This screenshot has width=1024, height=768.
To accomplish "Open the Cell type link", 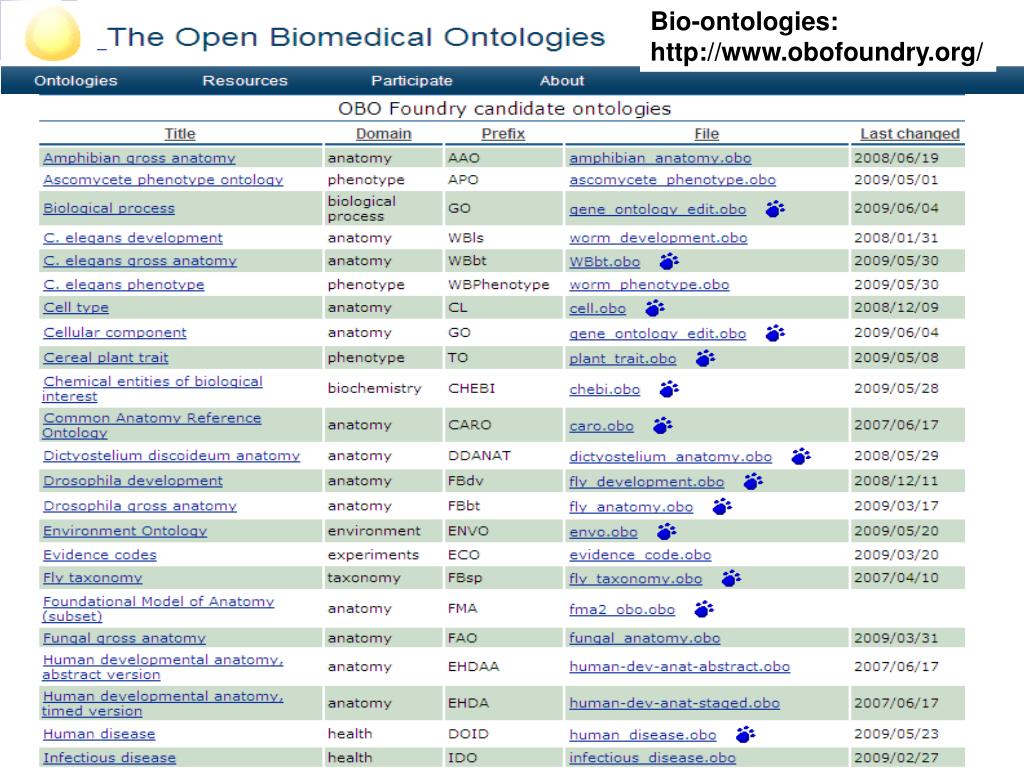I will pos(76,307).
